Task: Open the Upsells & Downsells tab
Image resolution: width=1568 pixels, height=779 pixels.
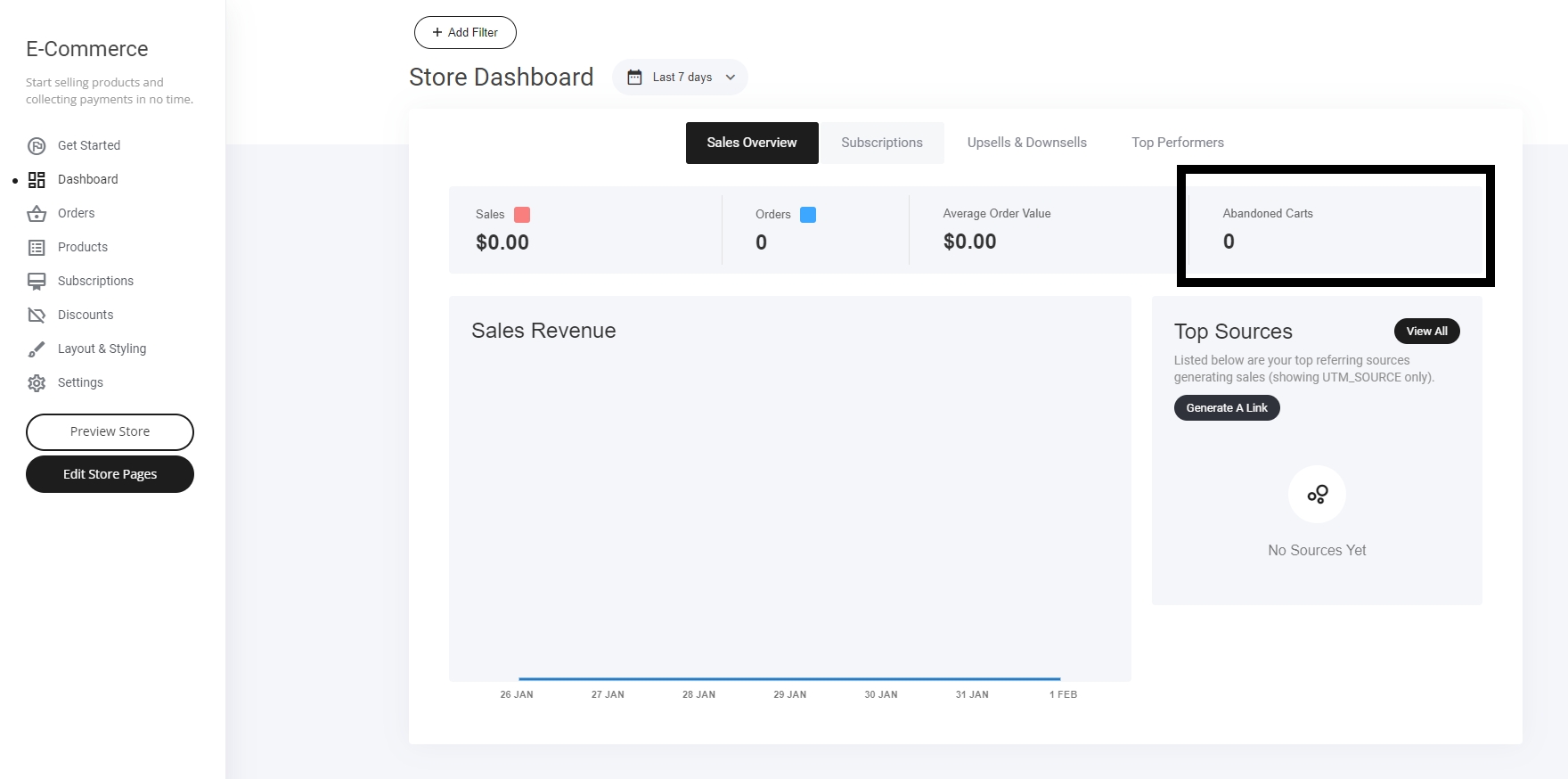Action: (x=1026, y=143)
